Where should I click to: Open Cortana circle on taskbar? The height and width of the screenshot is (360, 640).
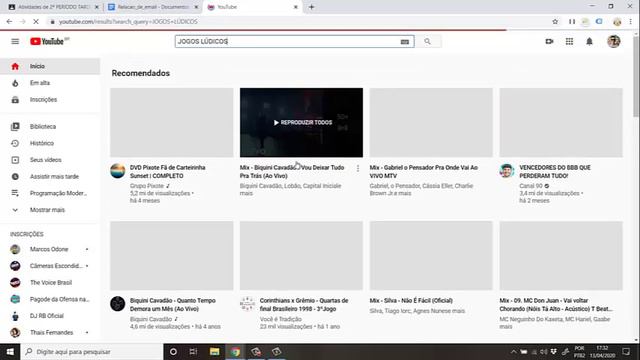pyautogui.click(x=173, y=351)
